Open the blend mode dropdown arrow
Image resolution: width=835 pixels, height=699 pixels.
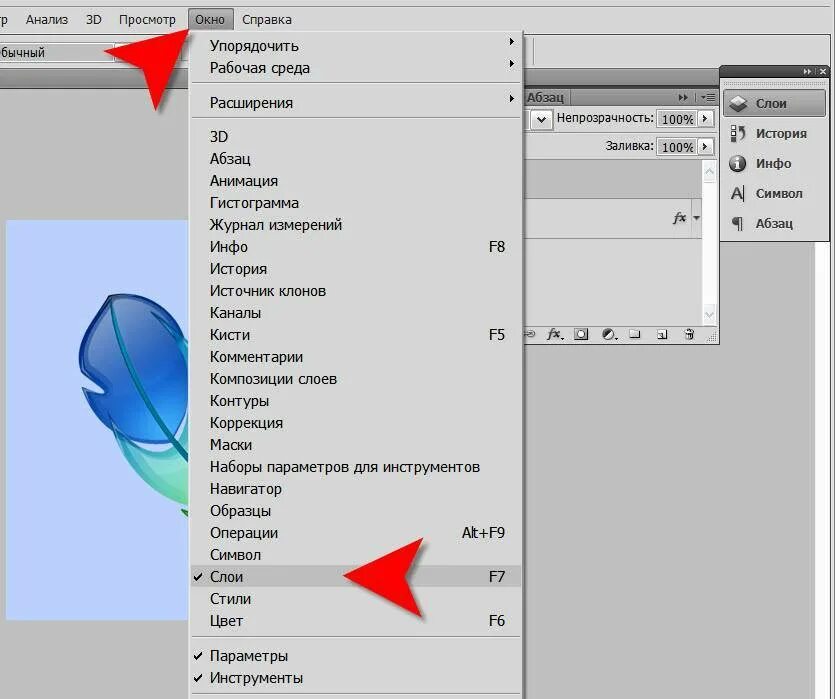(542, 119)
